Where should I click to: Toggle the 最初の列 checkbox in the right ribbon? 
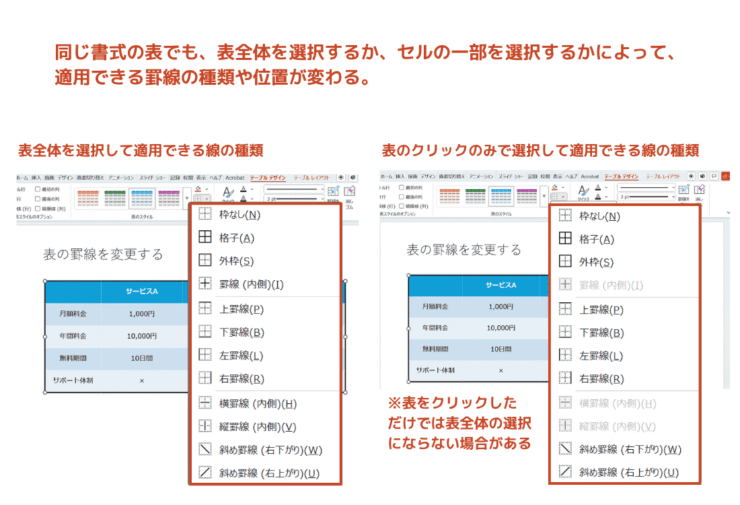[x=401, y=187]
